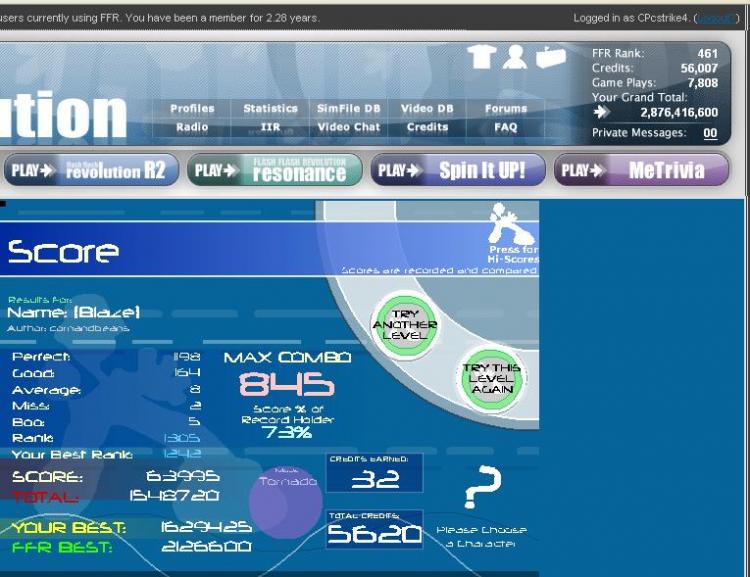Click Grand Total 2,876,416,600

click(679, 112)
